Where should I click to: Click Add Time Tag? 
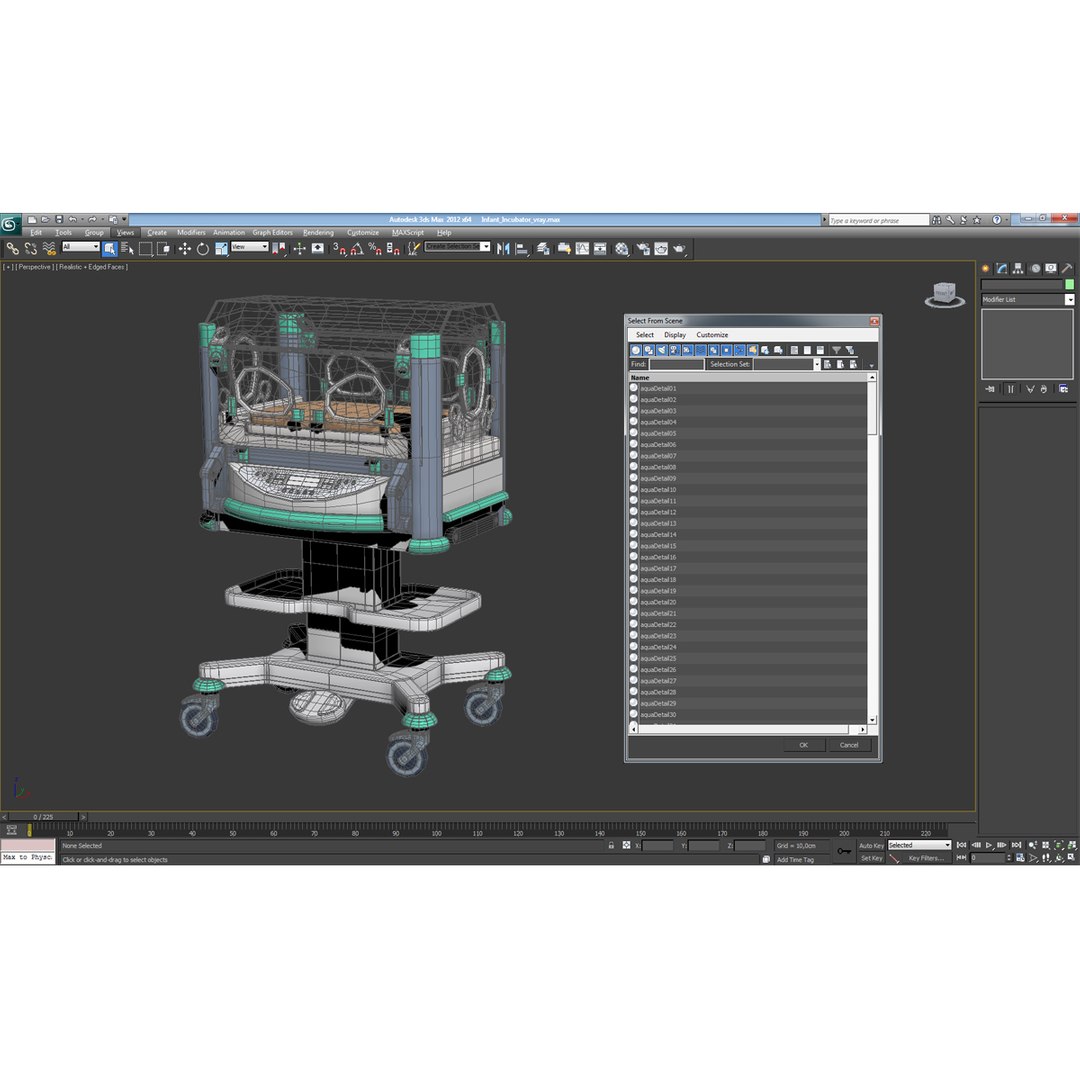(x=795, y=860)
